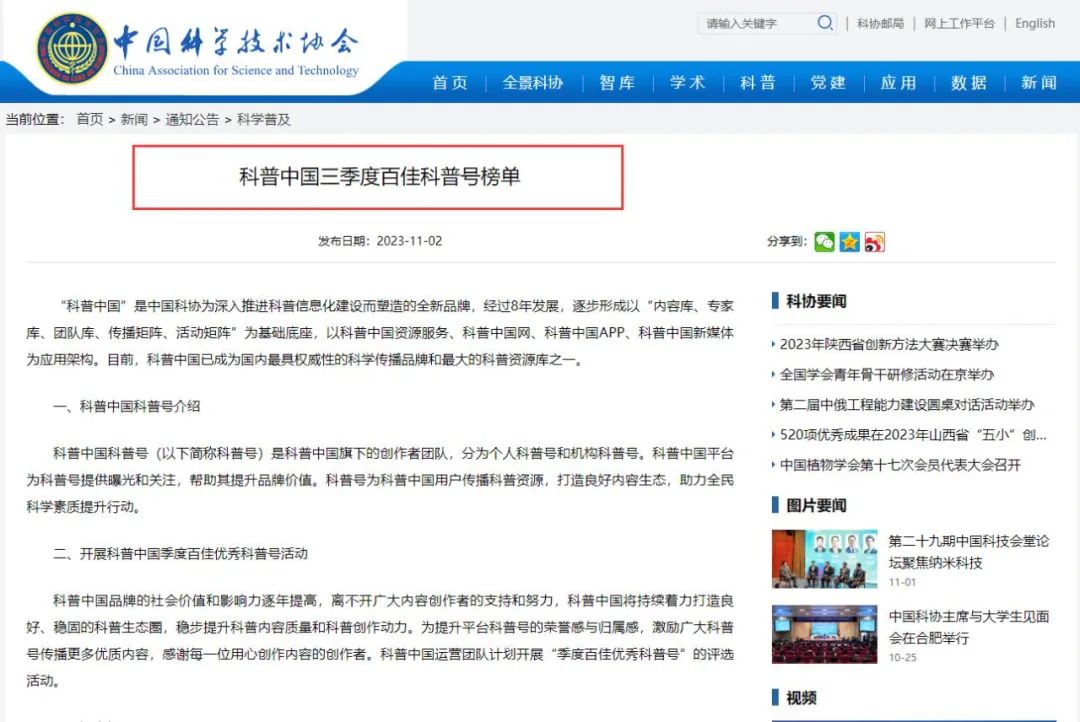Screen dimensions: 1080x722
Task: Go to 科学普及 in breadcrumb
Action: click(x=264, y=119)
